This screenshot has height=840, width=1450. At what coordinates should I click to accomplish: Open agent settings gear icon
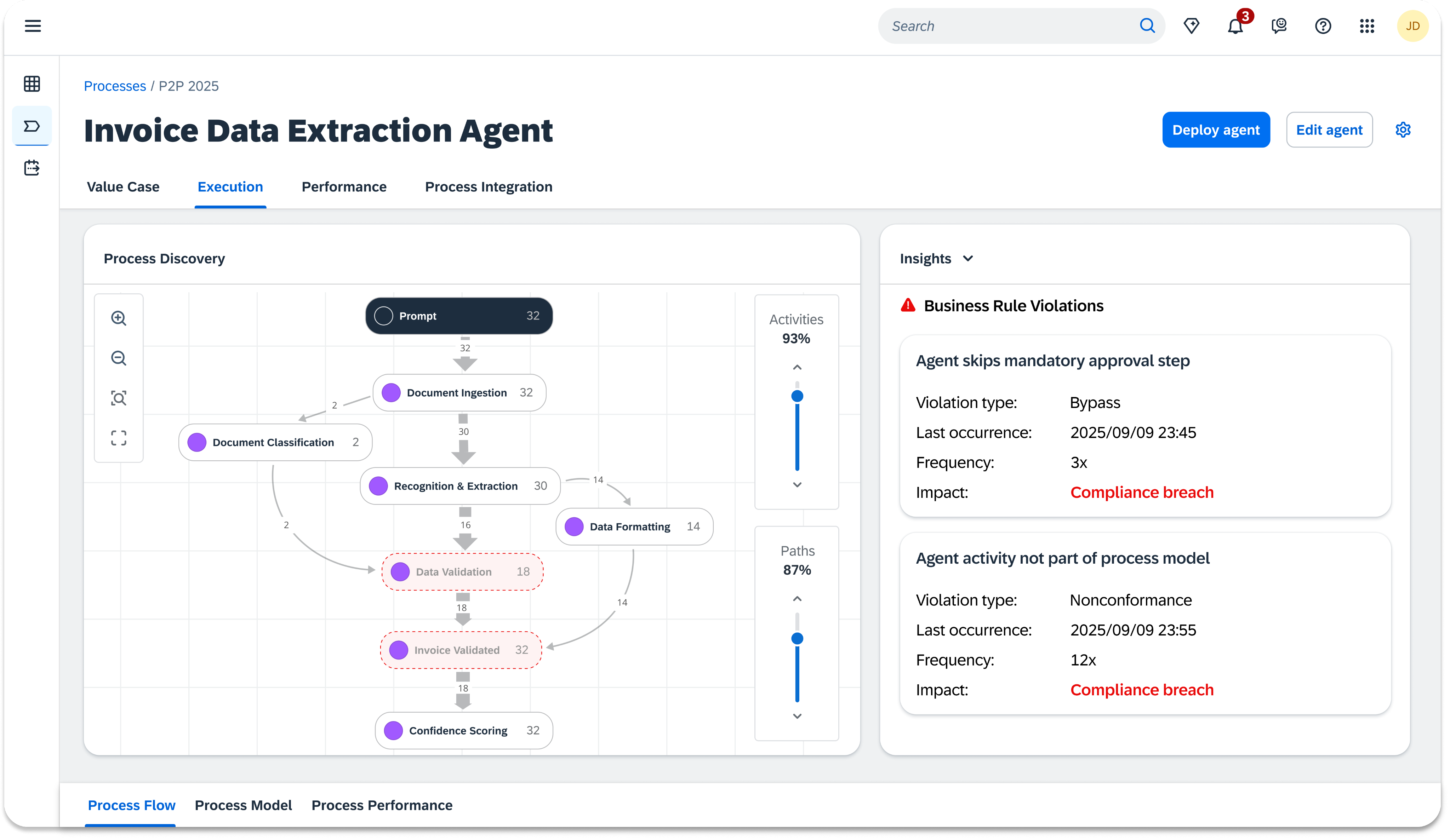(1403, 130)
